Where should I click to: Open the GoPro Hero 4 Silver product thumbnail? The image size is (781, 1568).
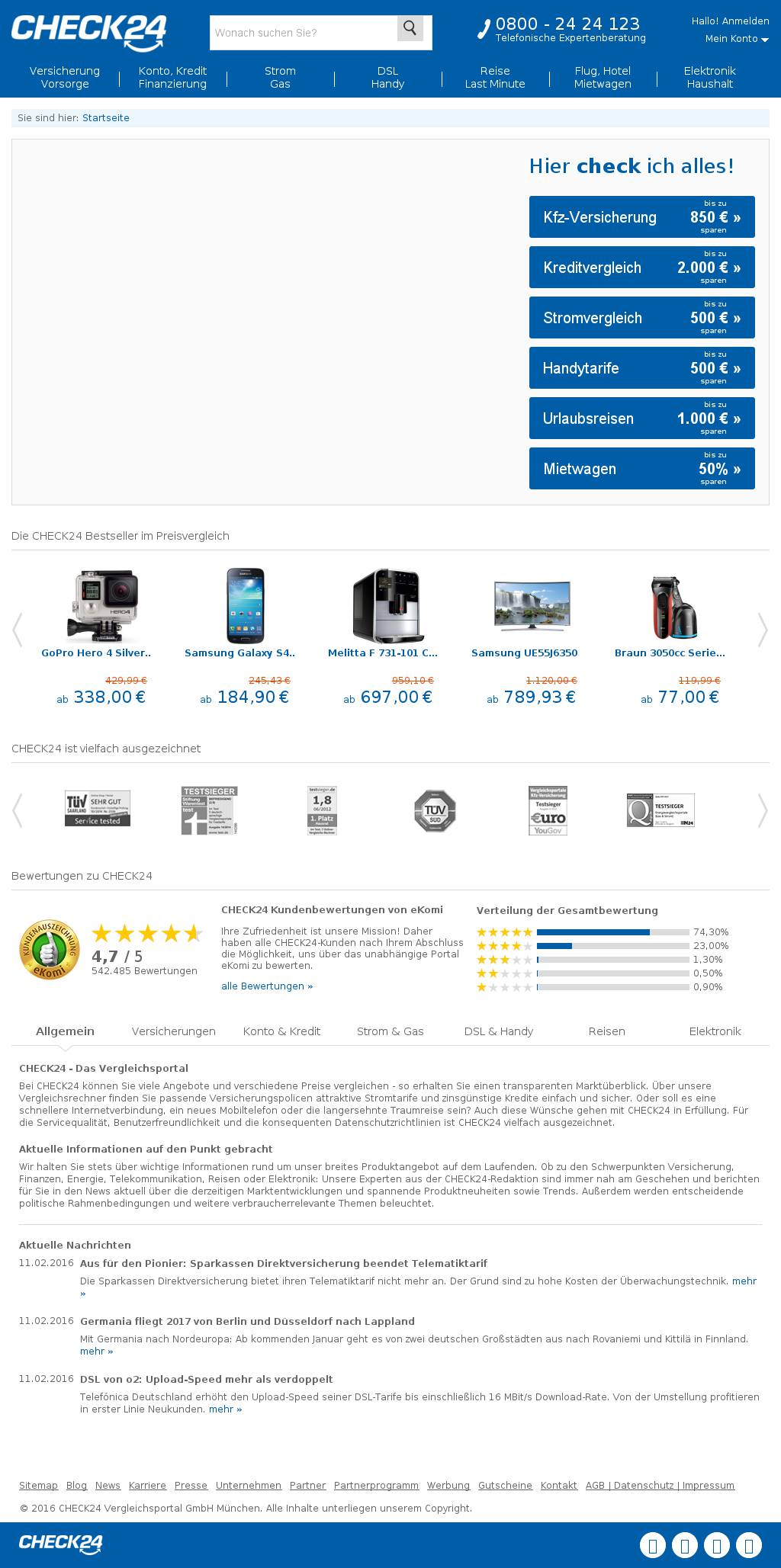(x=107, y=606)
